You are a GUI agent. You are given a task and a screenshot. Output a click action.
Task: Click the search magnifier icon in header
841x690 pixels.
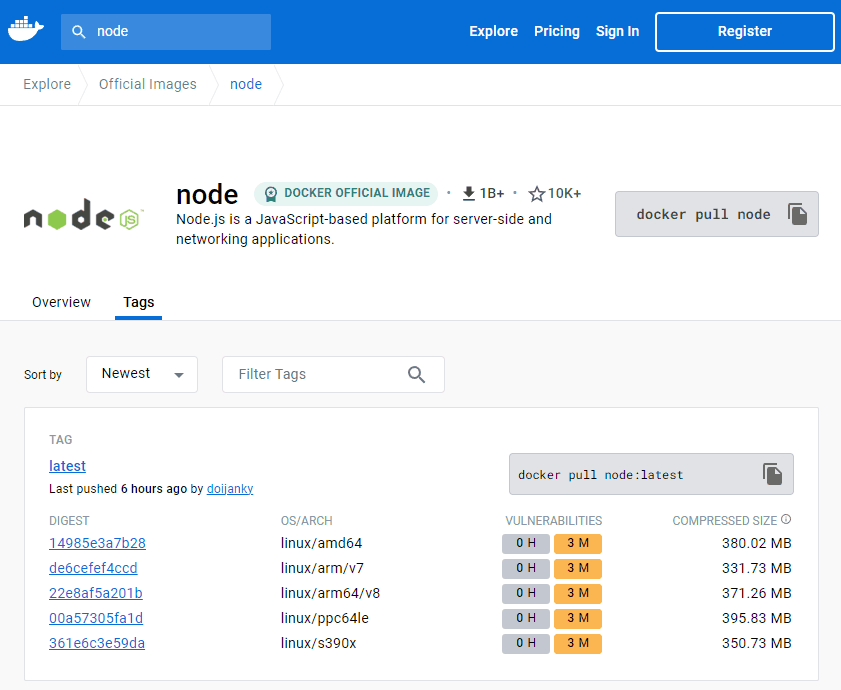point(79,32)
